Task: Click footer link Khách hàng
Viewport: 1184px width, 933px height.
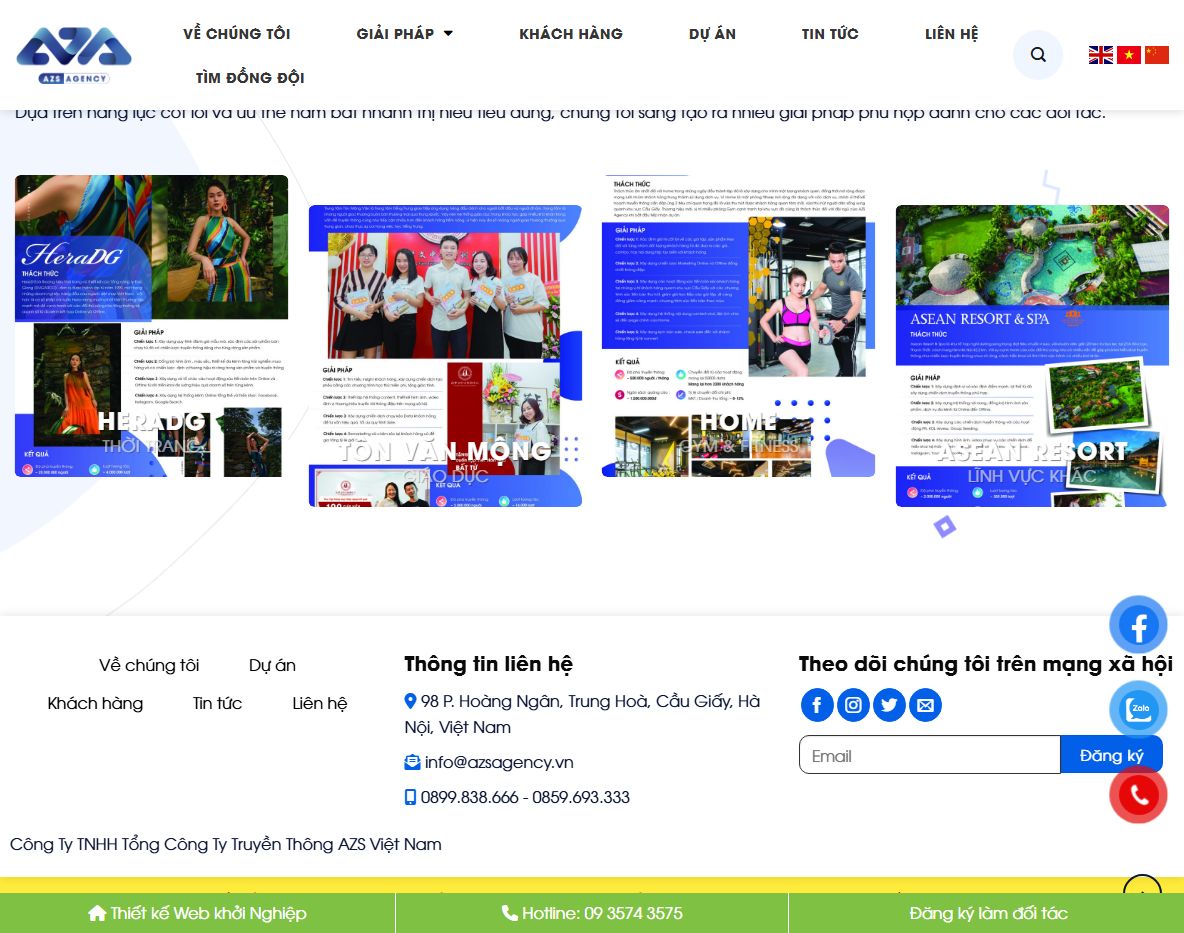Action: click(95, 703)
